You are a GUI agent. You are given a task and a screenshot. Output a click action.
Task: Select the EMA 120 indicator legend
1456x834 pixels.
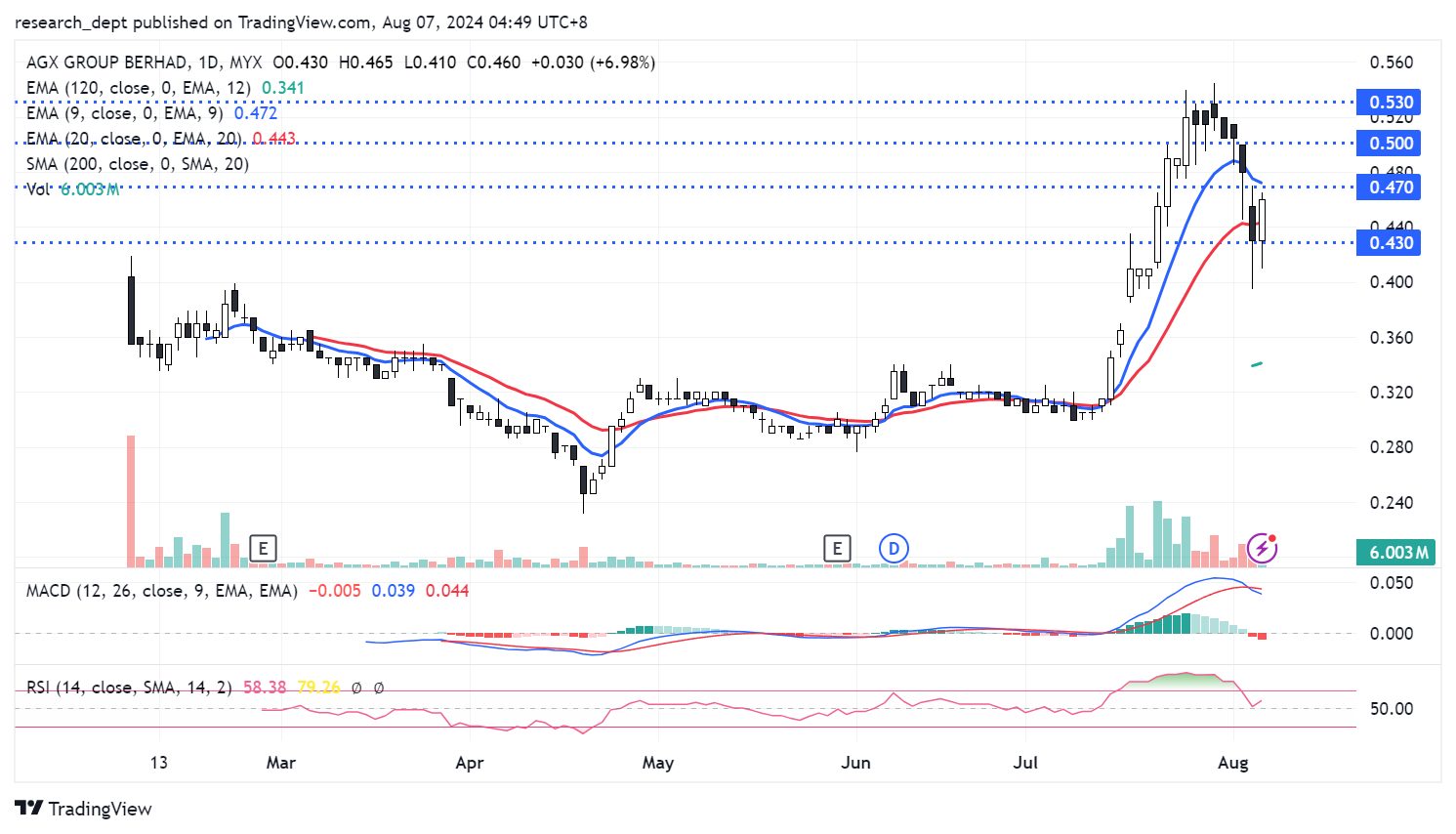[138, 88]
